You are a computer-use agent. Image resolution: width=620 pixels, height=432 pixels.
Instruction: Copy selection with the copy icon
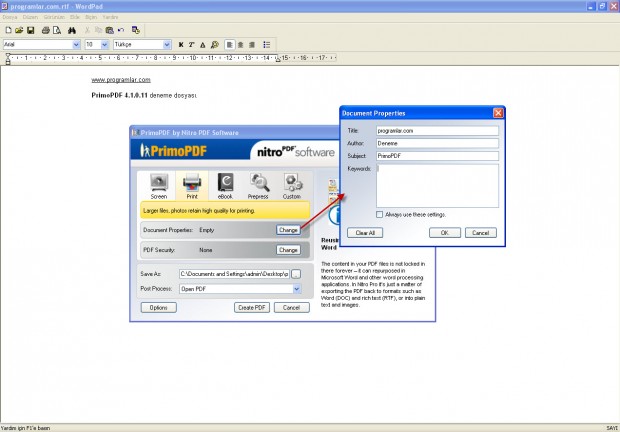(x=98, y=30)
